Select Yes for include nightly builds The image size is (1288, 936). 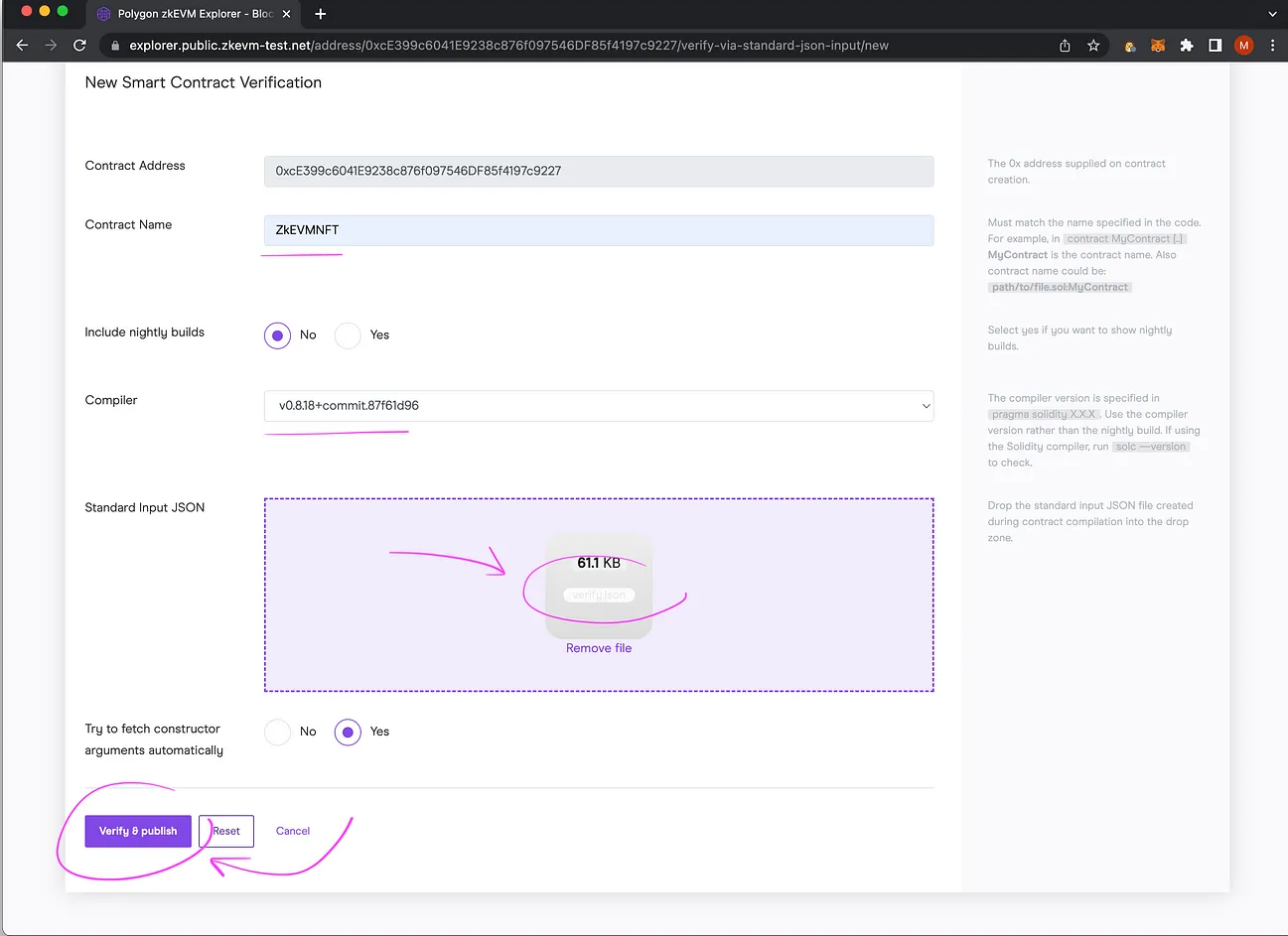[x=348, y=335]
